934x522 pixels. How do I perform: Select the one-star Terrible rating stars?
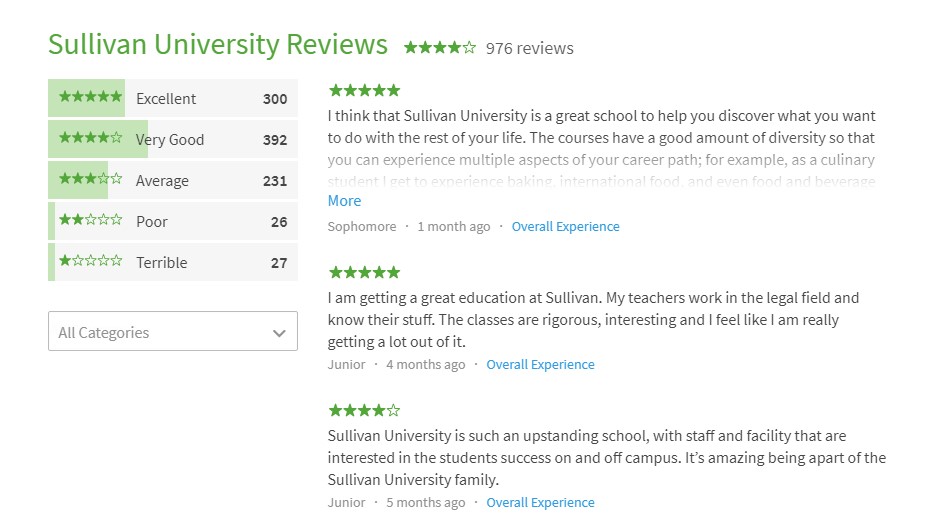[x=91, y=261]
